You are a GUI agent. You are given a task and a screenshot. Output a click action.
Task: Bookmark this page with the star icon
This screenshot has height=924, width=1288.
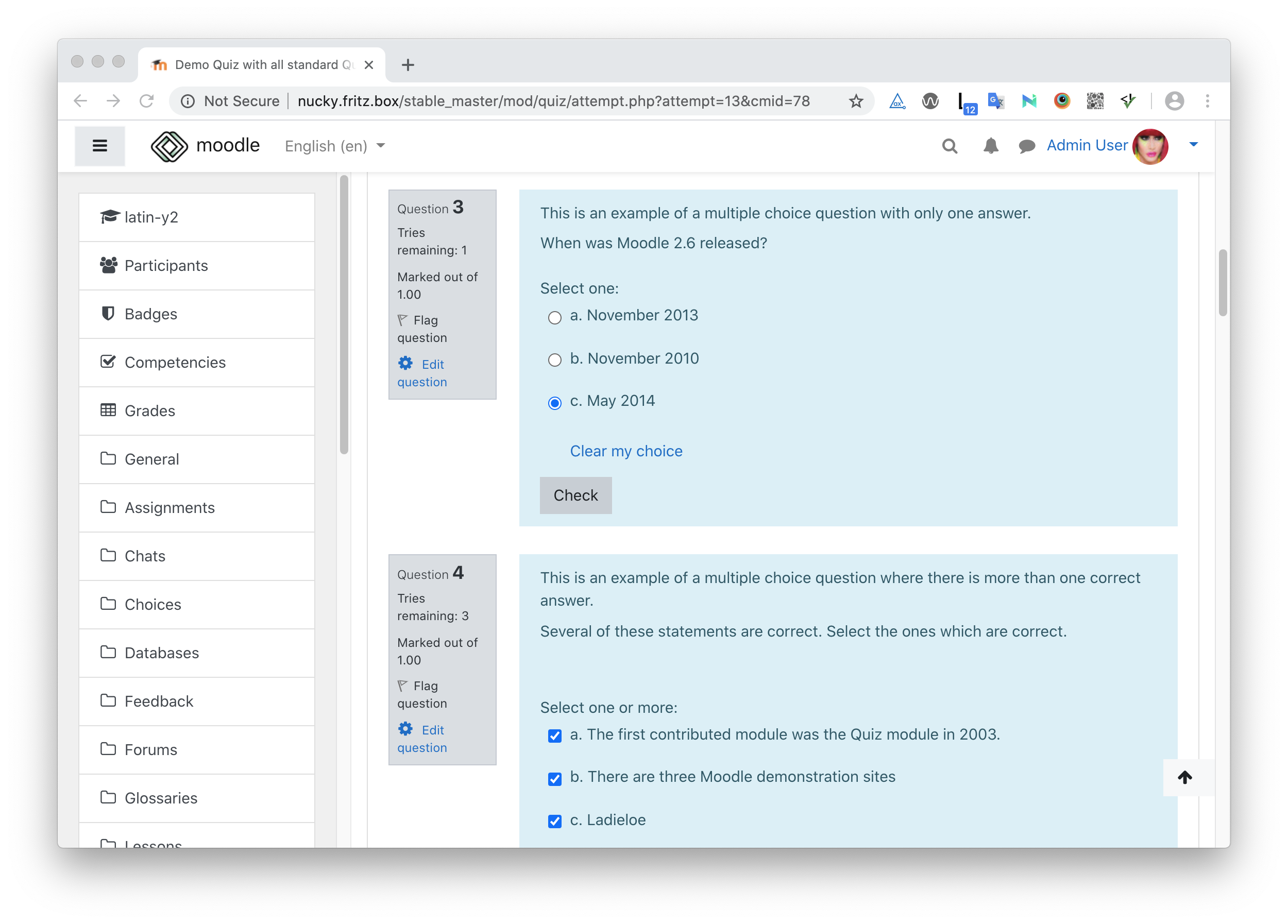click(855, 101)
